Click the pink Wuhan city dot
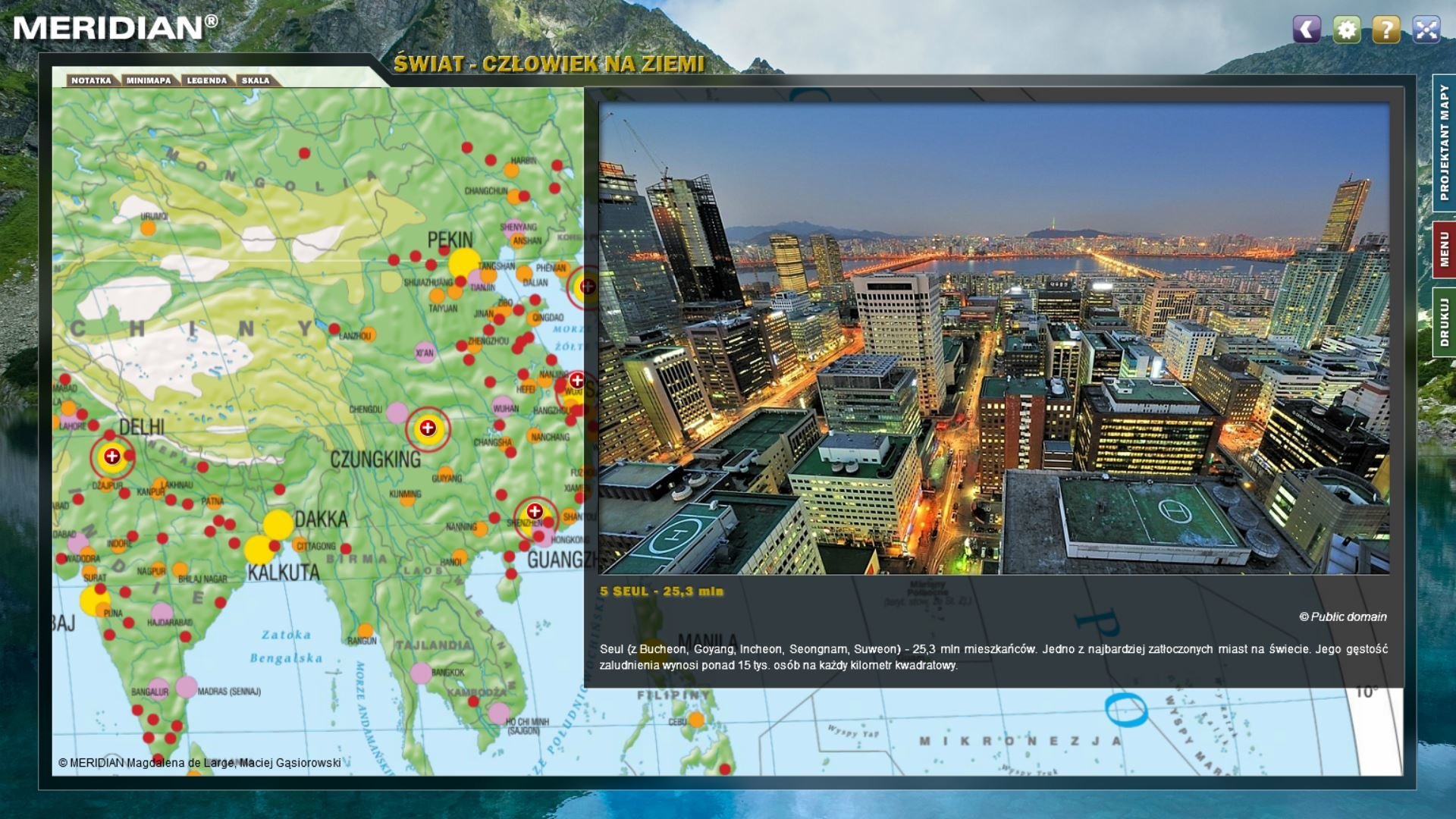1456x819 pixels. (x=503, y=406)
